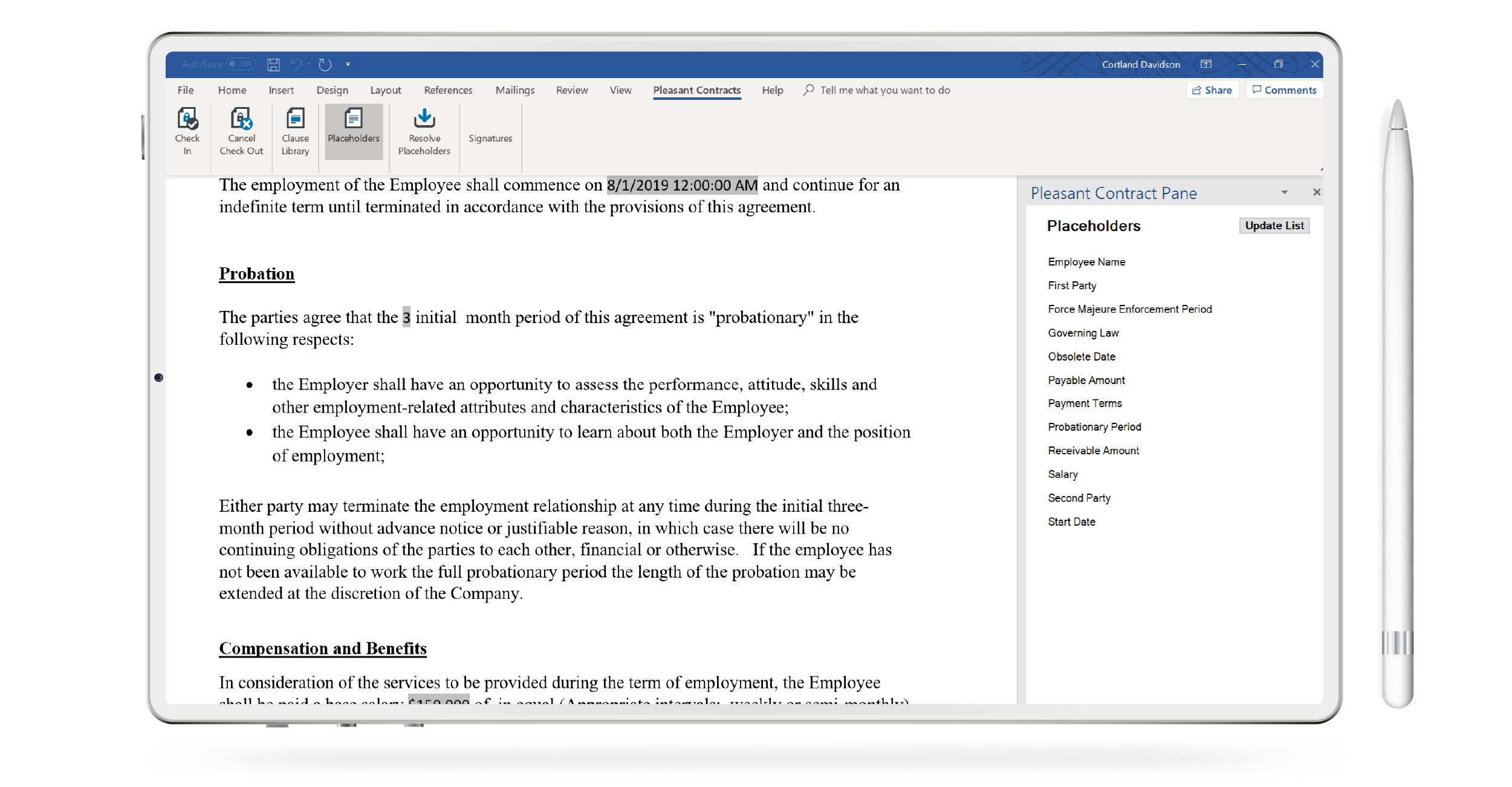
Task: Click the Save icon in title bar
Action: [x=273, y=64]
